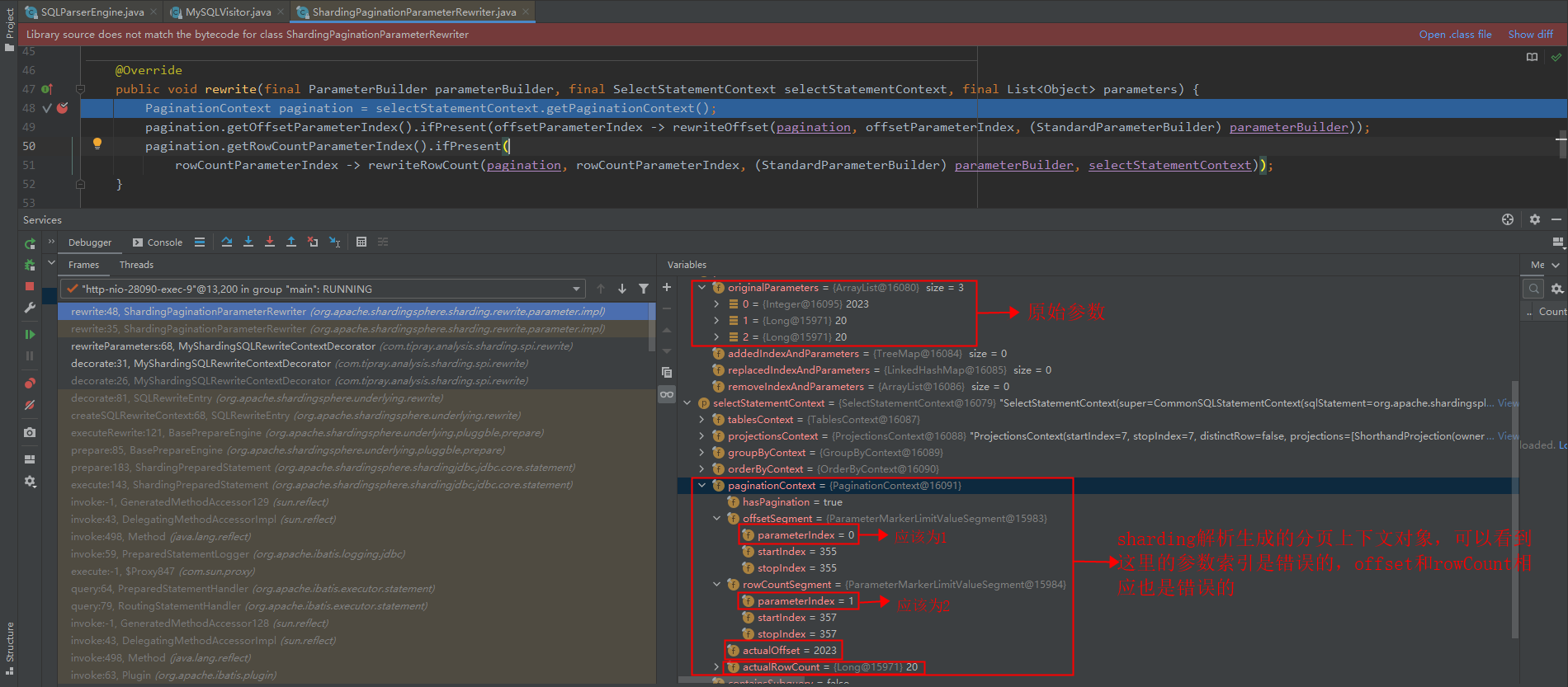Take a thread dump with camera icon

point(30,432)
